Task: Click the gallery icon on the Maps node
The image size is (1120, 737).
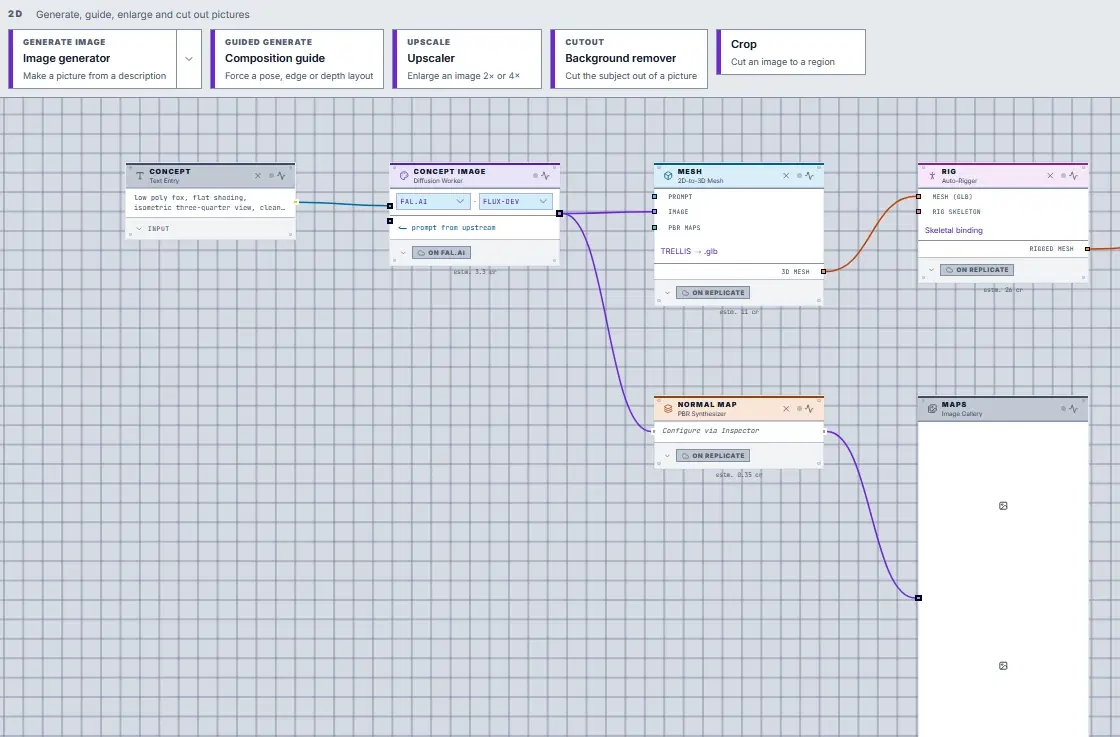Action: 932,408
